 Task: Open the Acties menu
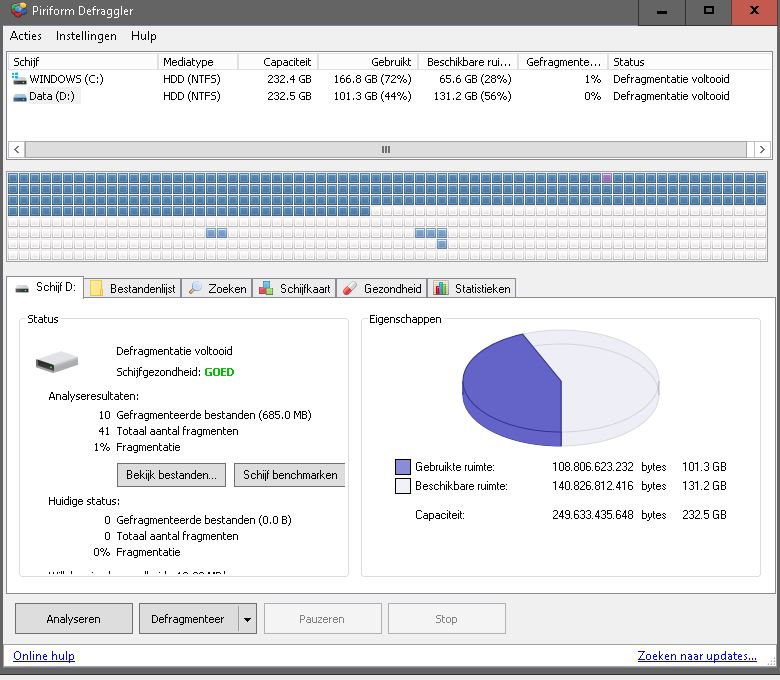click(25, 36)
